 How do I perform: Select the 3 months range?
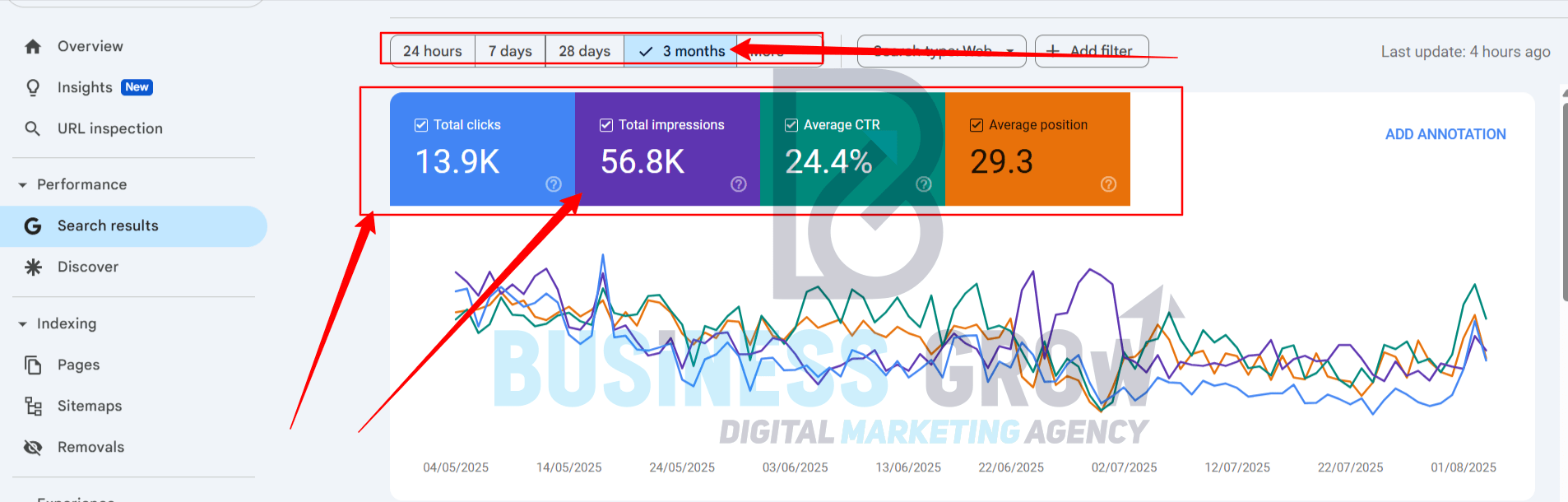[x=681, y=51]
